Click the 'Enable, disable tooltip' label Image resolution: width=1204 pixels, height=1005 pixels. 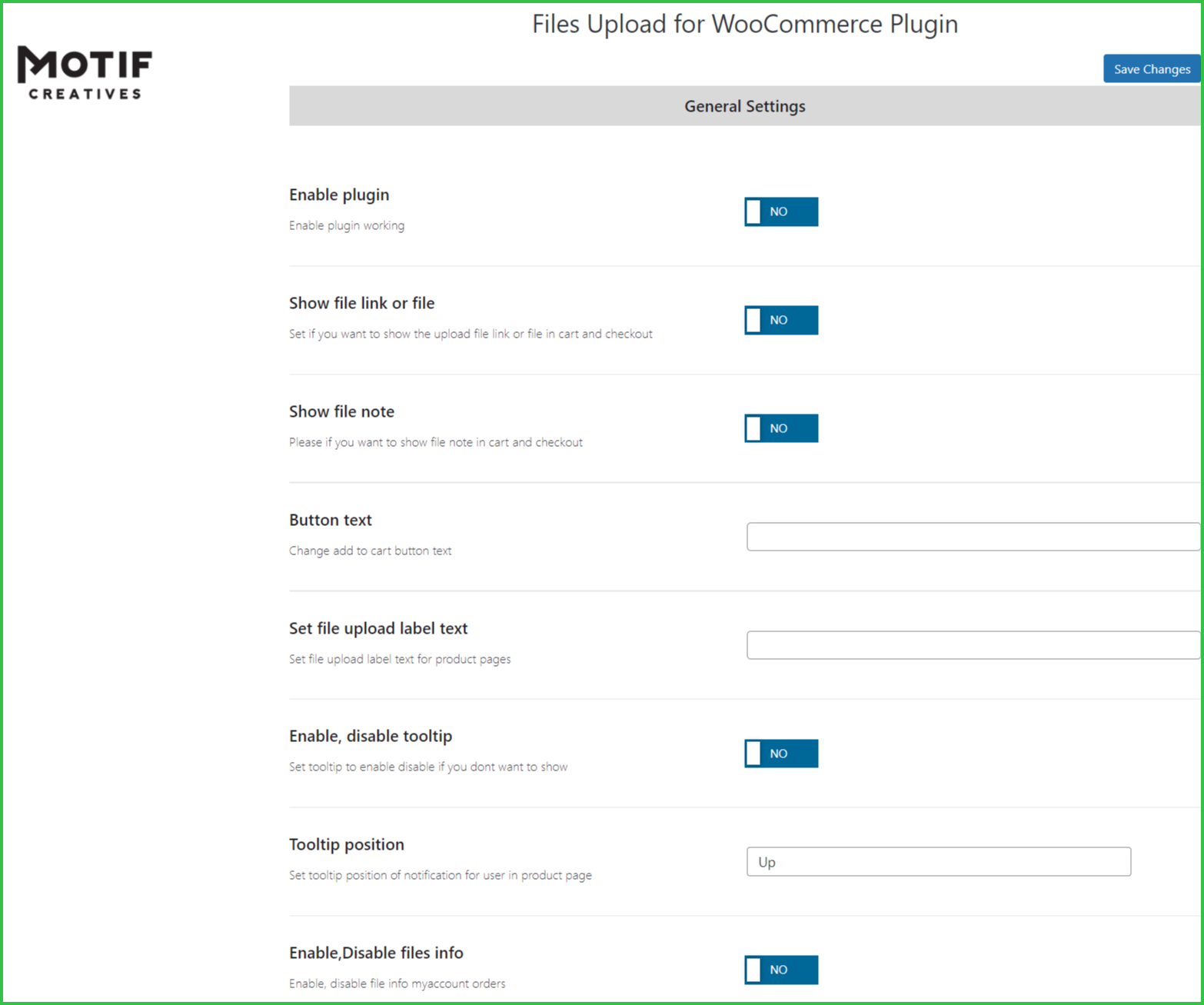[x=371, y=736]
